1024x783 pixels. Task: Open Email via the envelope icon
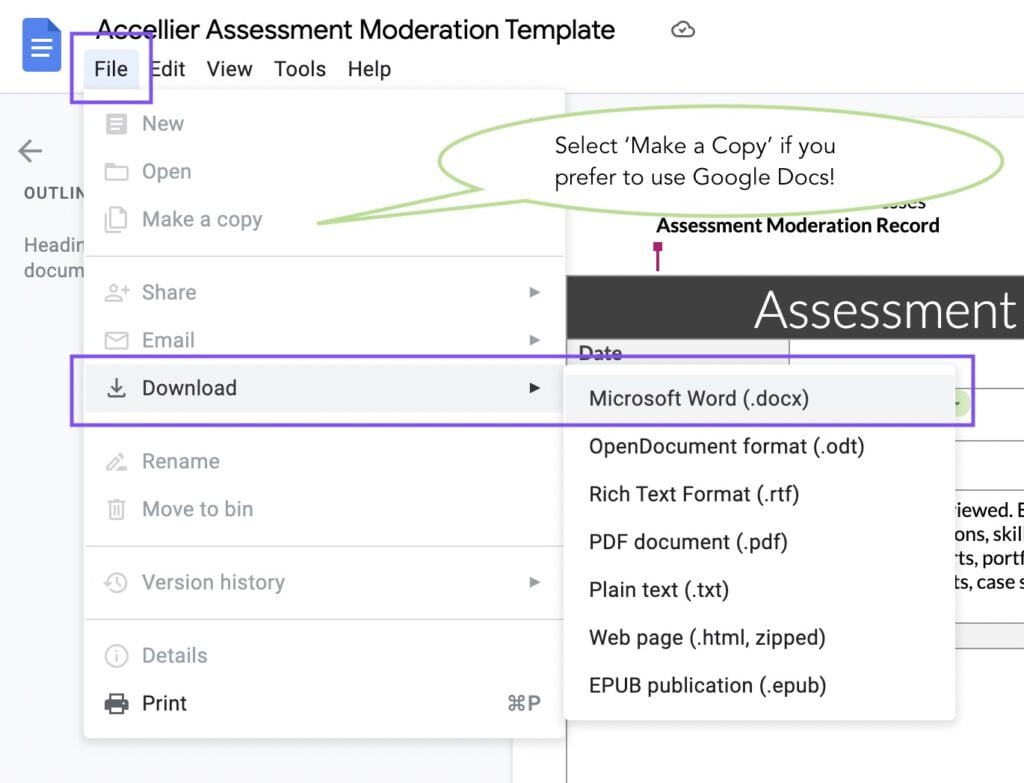point(117,340)
